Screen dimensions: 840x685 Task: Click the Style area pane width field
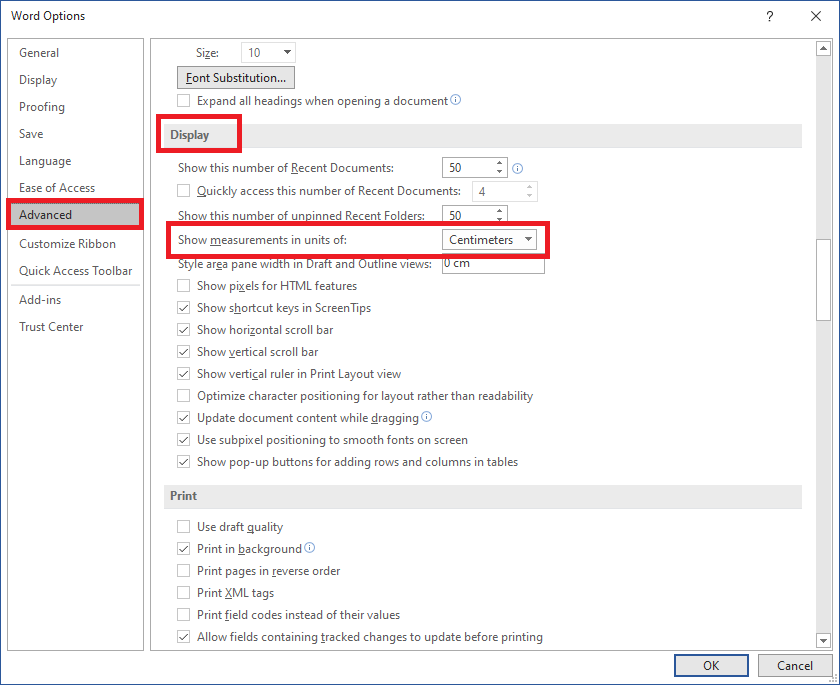coord(493,265)
